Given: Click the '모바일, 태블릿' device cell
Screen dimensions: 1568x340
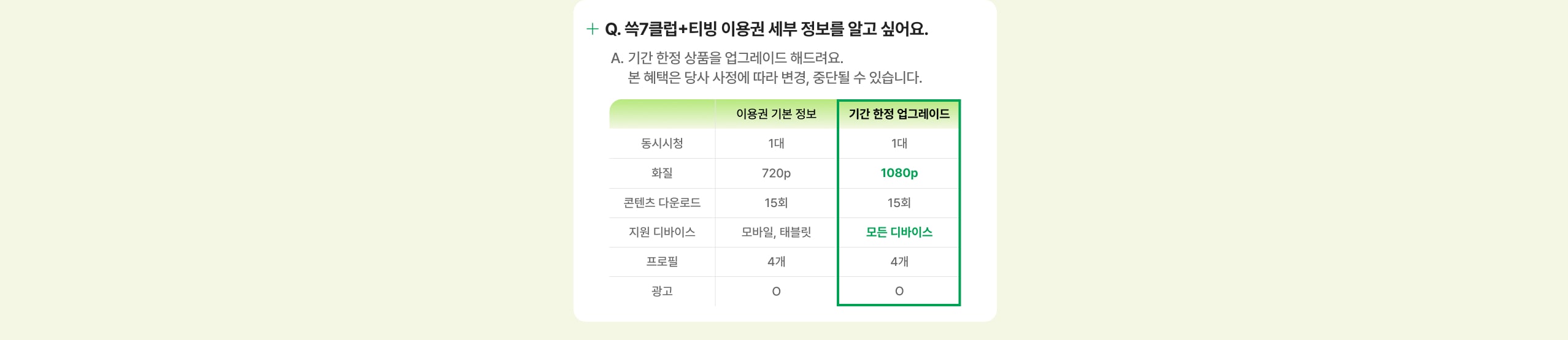Looking at the screenshot, I should [x=776, y=232].
